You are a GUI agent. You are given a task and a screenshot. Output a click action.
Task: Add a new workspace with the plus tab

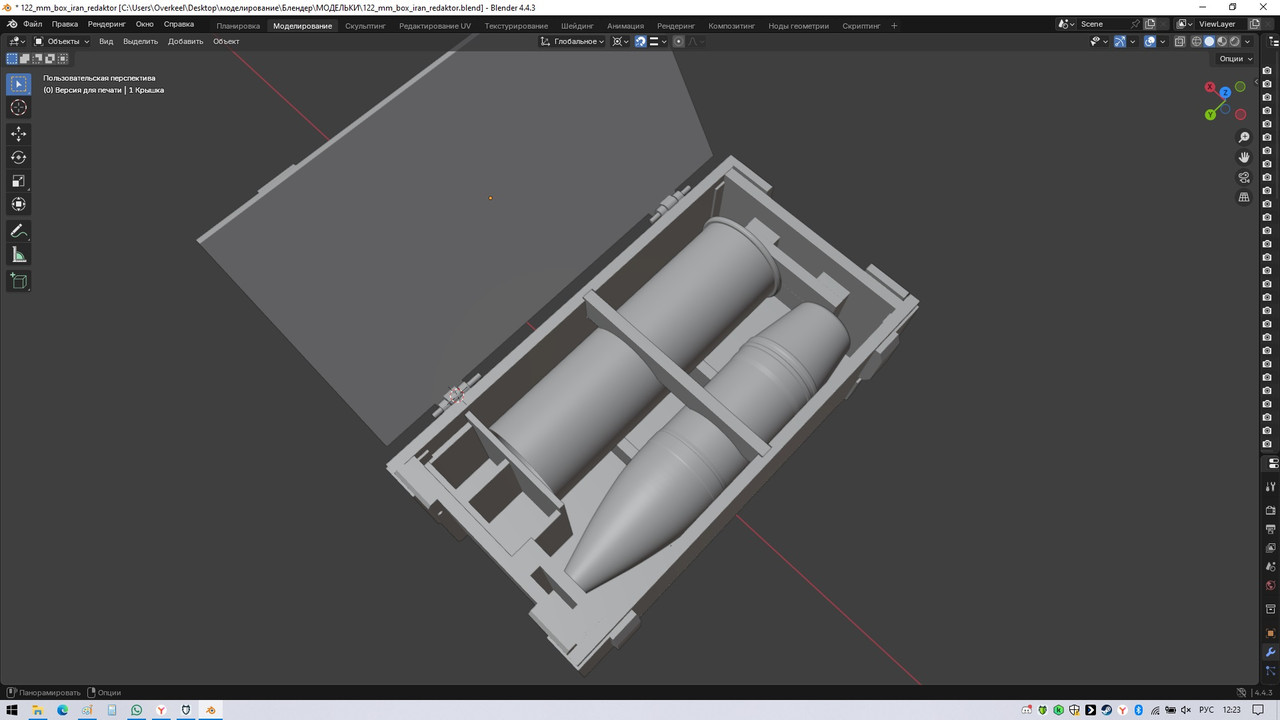coord(894,25)
